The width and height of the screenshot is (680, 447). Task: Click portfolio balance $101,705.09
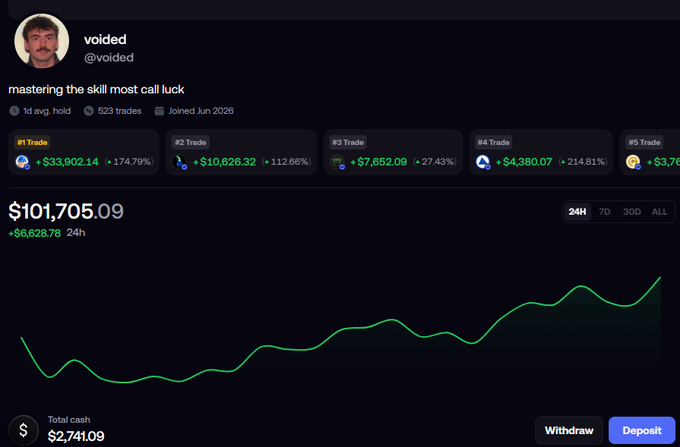[x=66, y=212]
